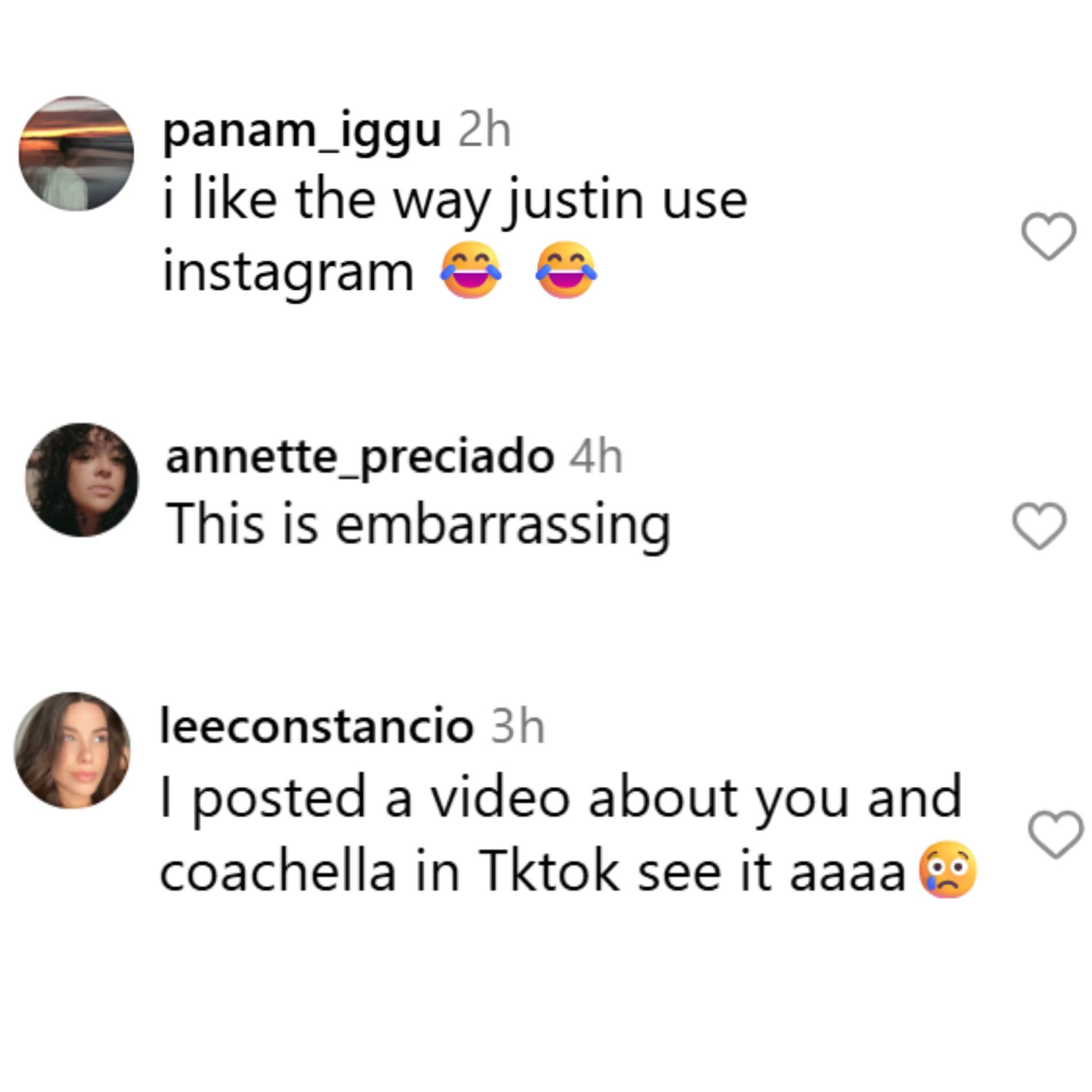
Task: Click the second laughing-tears emoji
Action: tap(566, 270)
